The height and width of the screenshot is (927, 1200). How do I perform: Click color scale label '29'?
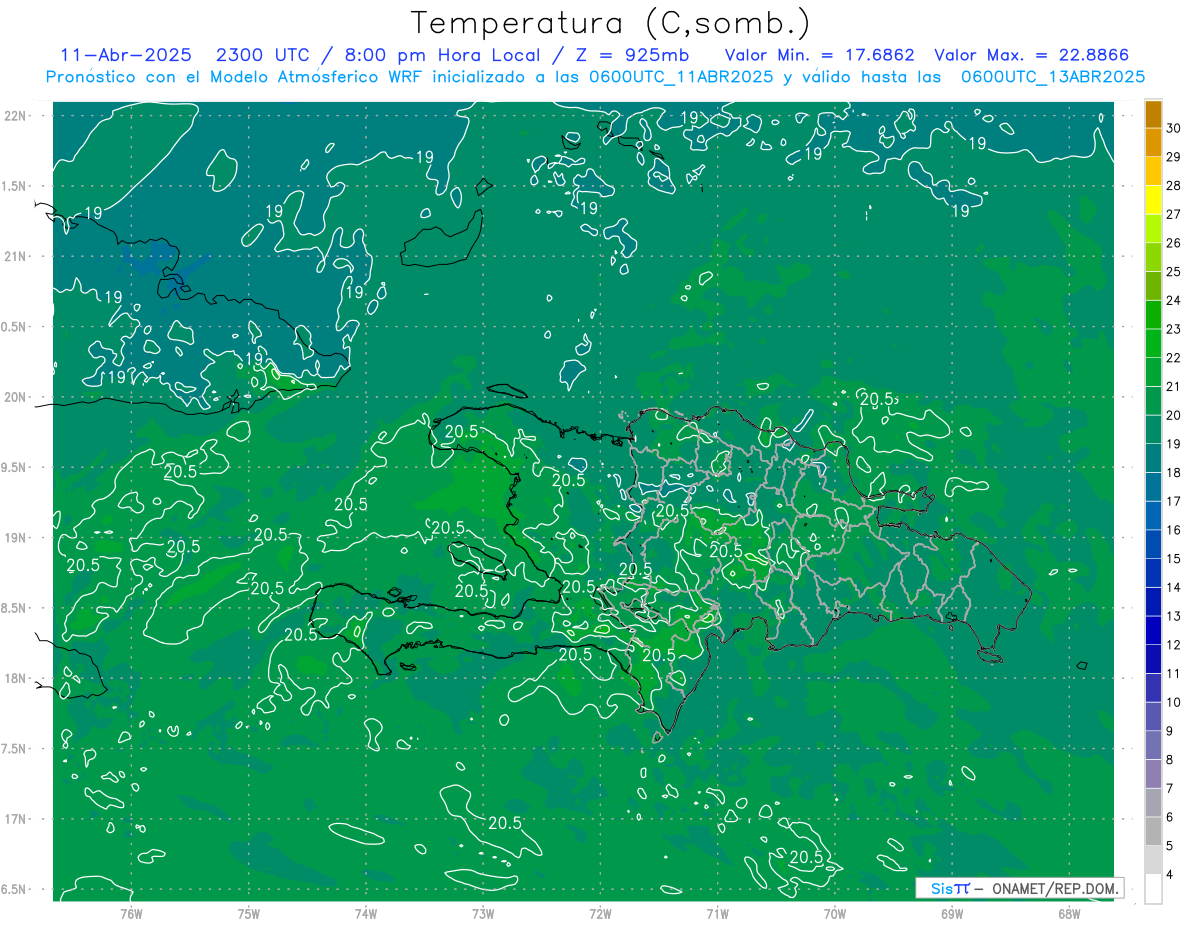click(x=1174, y=157)
